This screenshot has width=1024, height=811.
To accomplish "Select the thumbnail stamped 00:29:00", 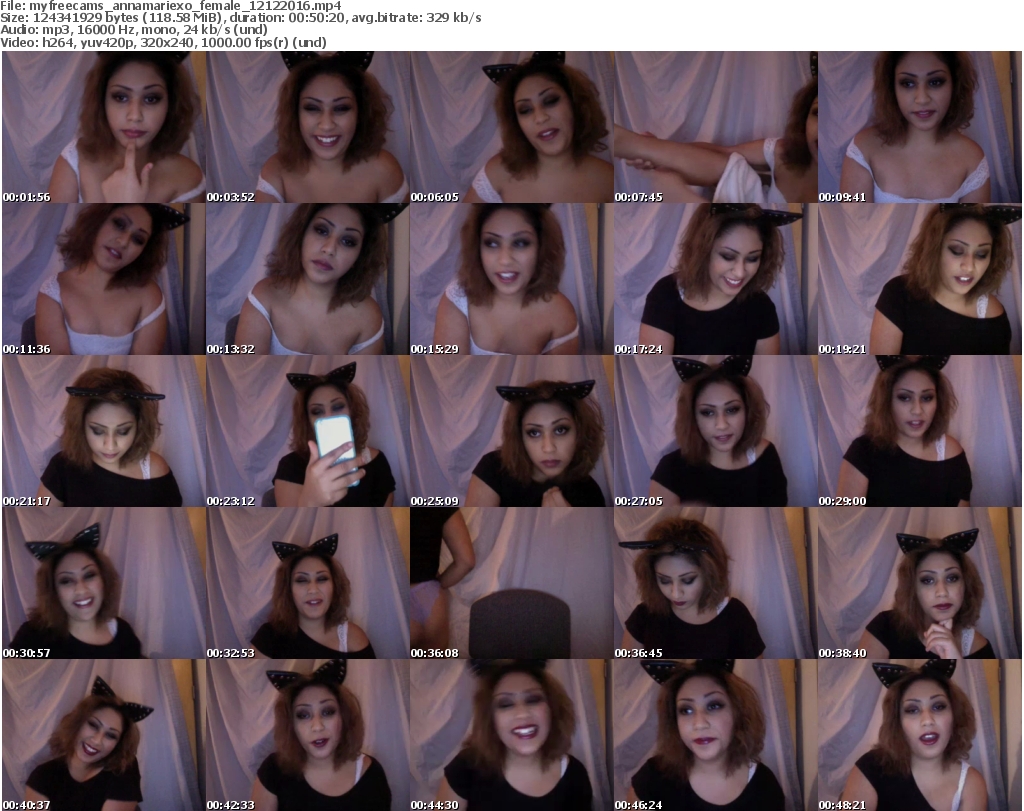I will 920,431.
